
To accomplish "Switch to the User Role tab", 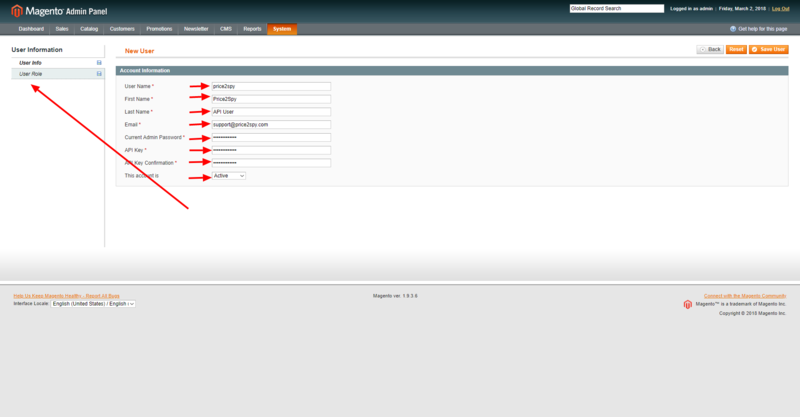I will (x=58, y=74).
